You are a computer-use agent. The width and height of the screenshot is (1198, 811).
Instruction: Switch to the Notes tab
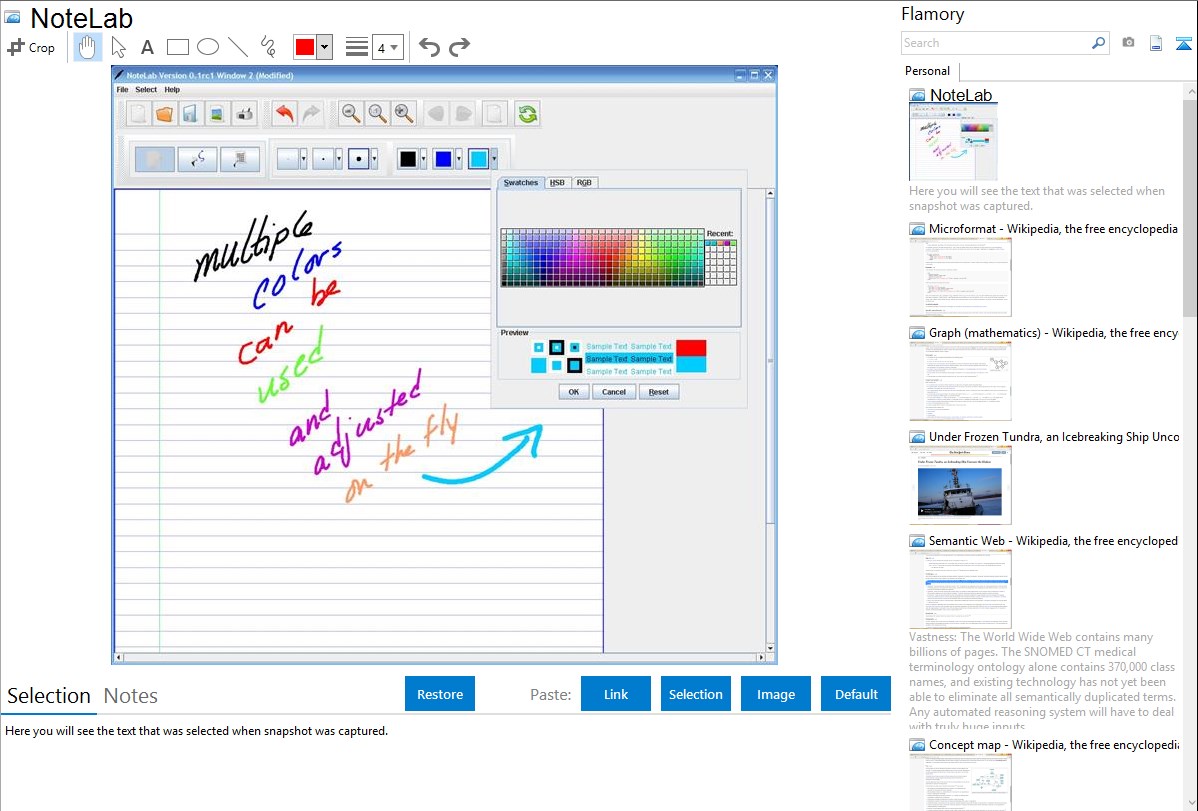click(x=130, y=696)
